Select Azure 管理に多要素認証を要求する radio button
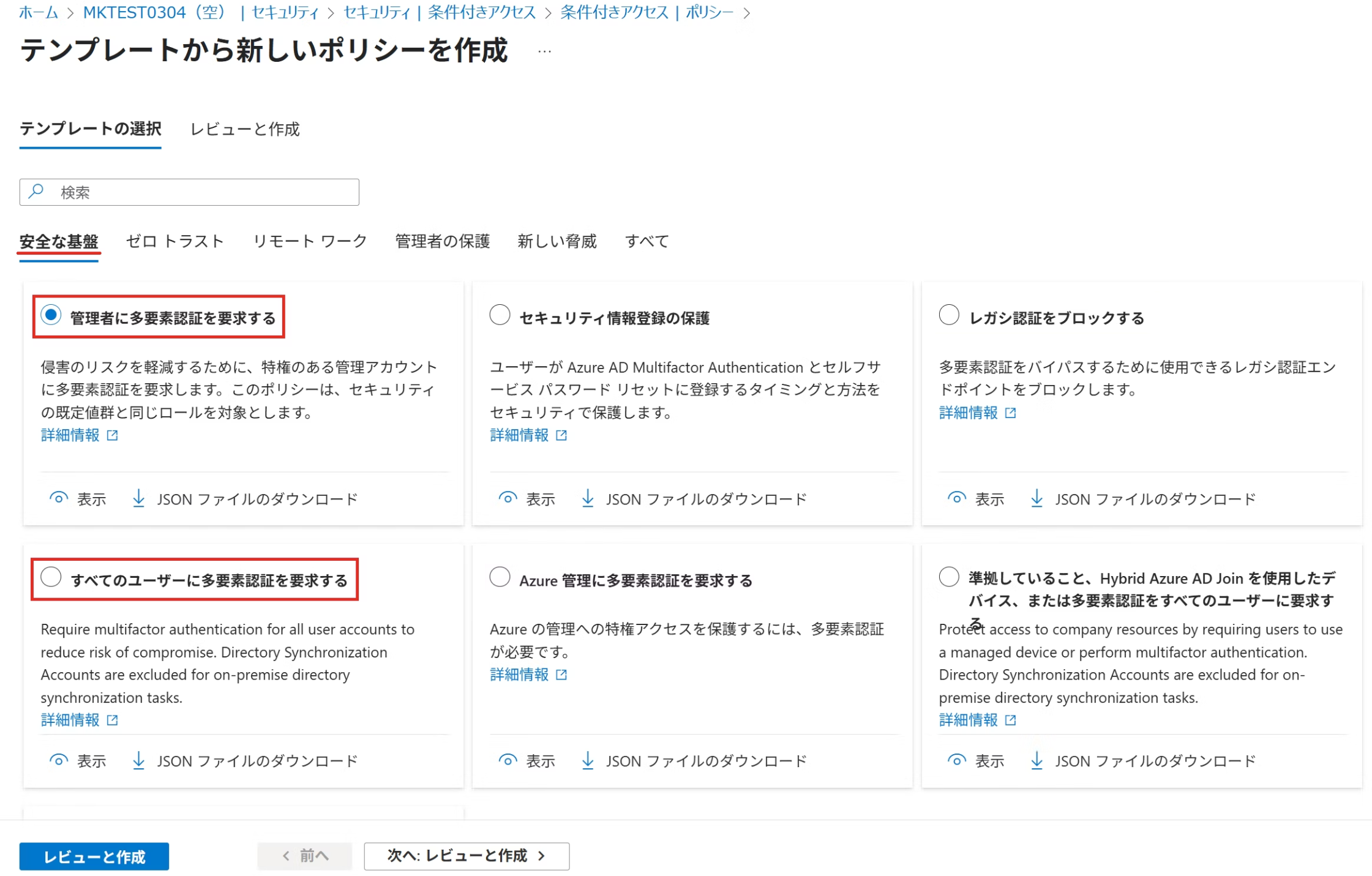Image resolution: width=1372 pixels, height=876 pixels. [500, 577]
